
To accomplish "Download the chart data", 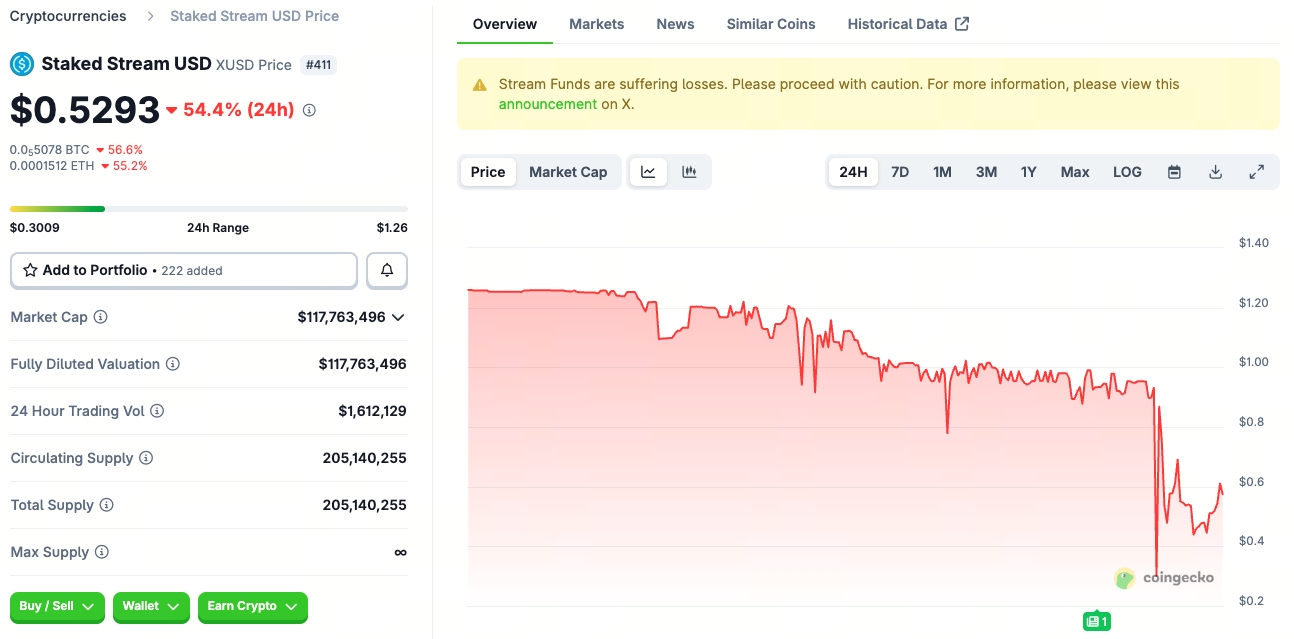I will pos(1215,171).
